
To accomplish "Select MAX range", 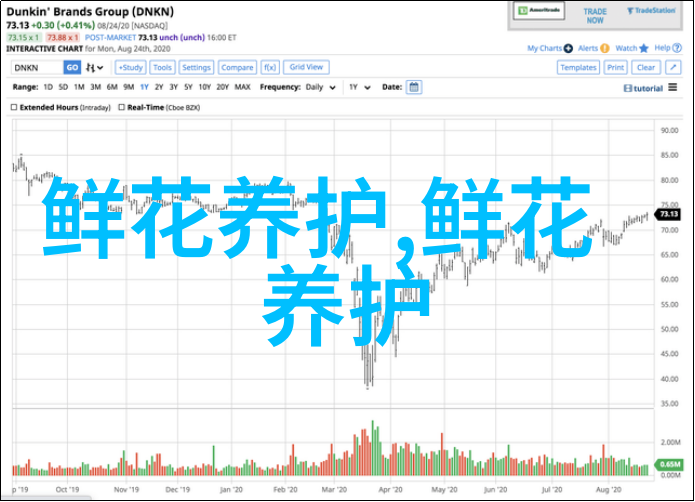I will (242, 87).
